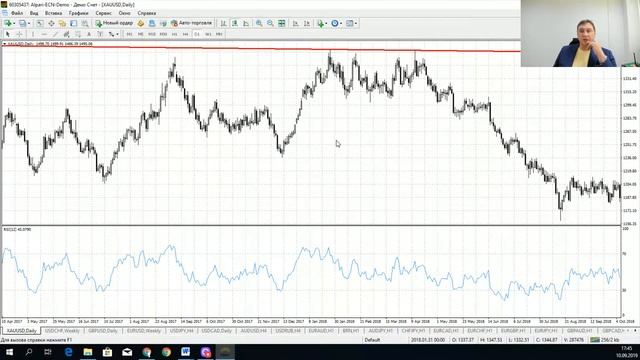Select the crosshair tool

19,34
